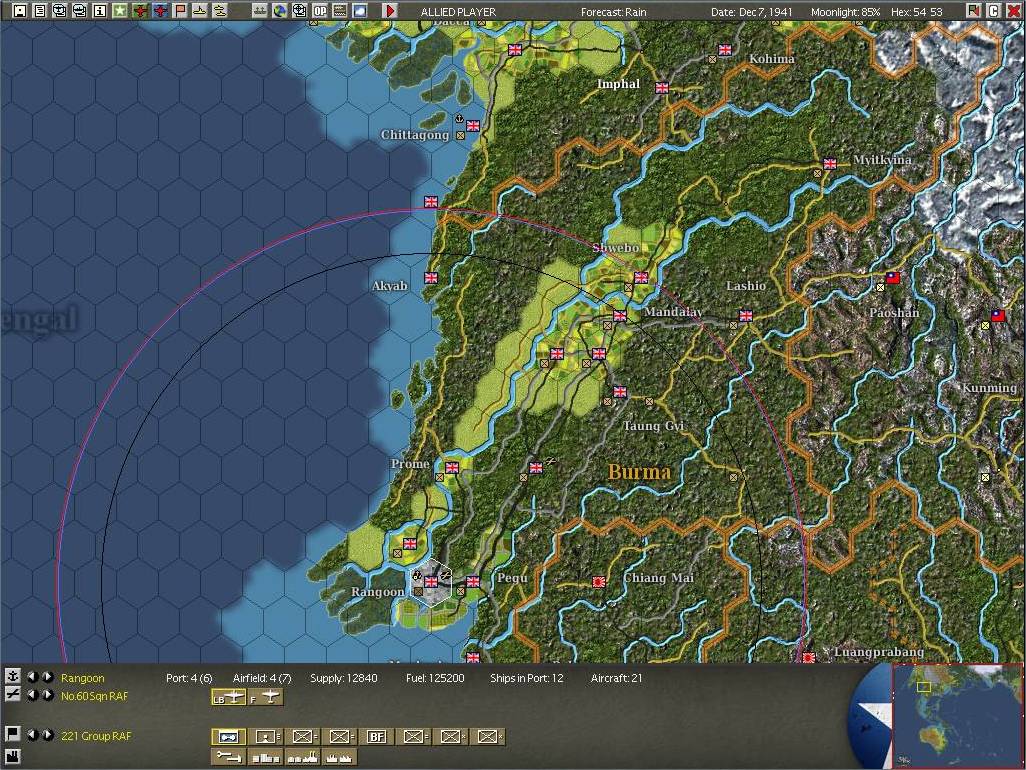Click the 'Forecast: Rain' status text
The width and height of the screenshot is (1026, 770).
pyautogui.click(x=613, y=12)
